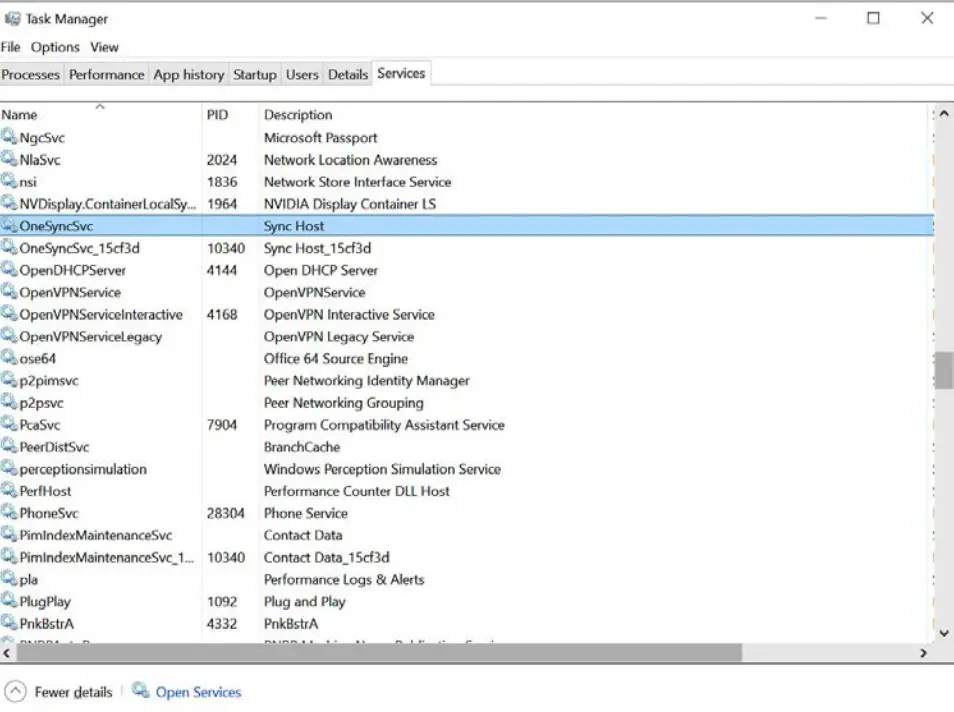954x712 pixels.
Task: Click the gear icon beside NgcSvc service
Action: click(9, 138)
